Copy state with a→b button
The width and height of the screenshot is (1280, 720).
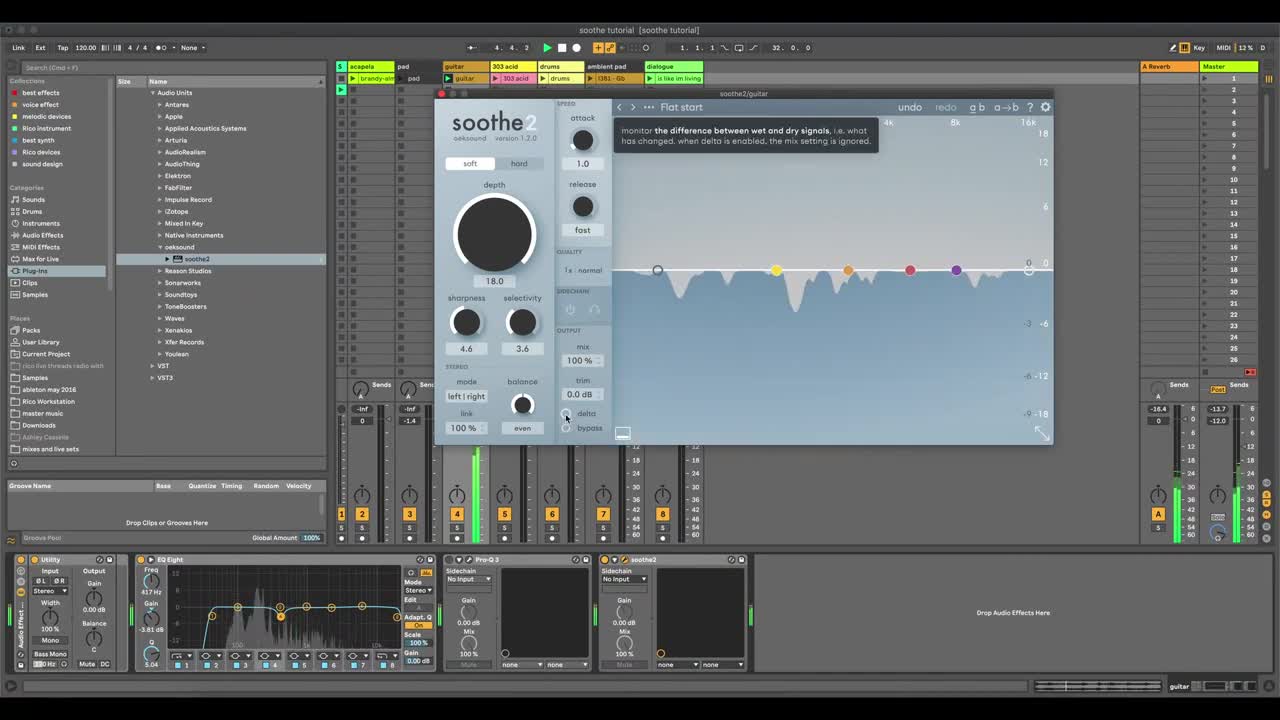pyautogui.click(x=1006, y=107)
